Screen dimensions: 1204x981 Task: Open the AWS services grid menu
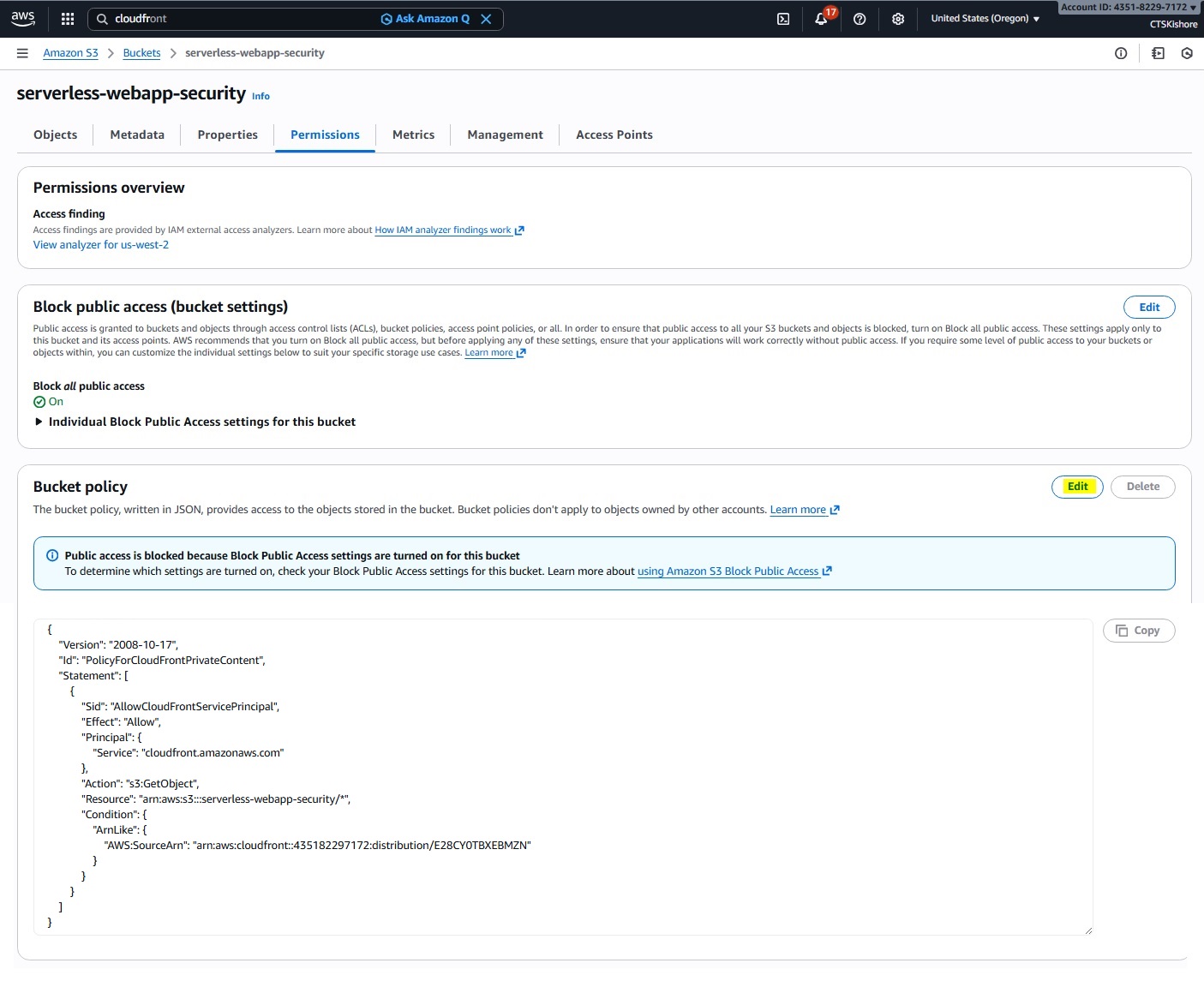point(68,19)
